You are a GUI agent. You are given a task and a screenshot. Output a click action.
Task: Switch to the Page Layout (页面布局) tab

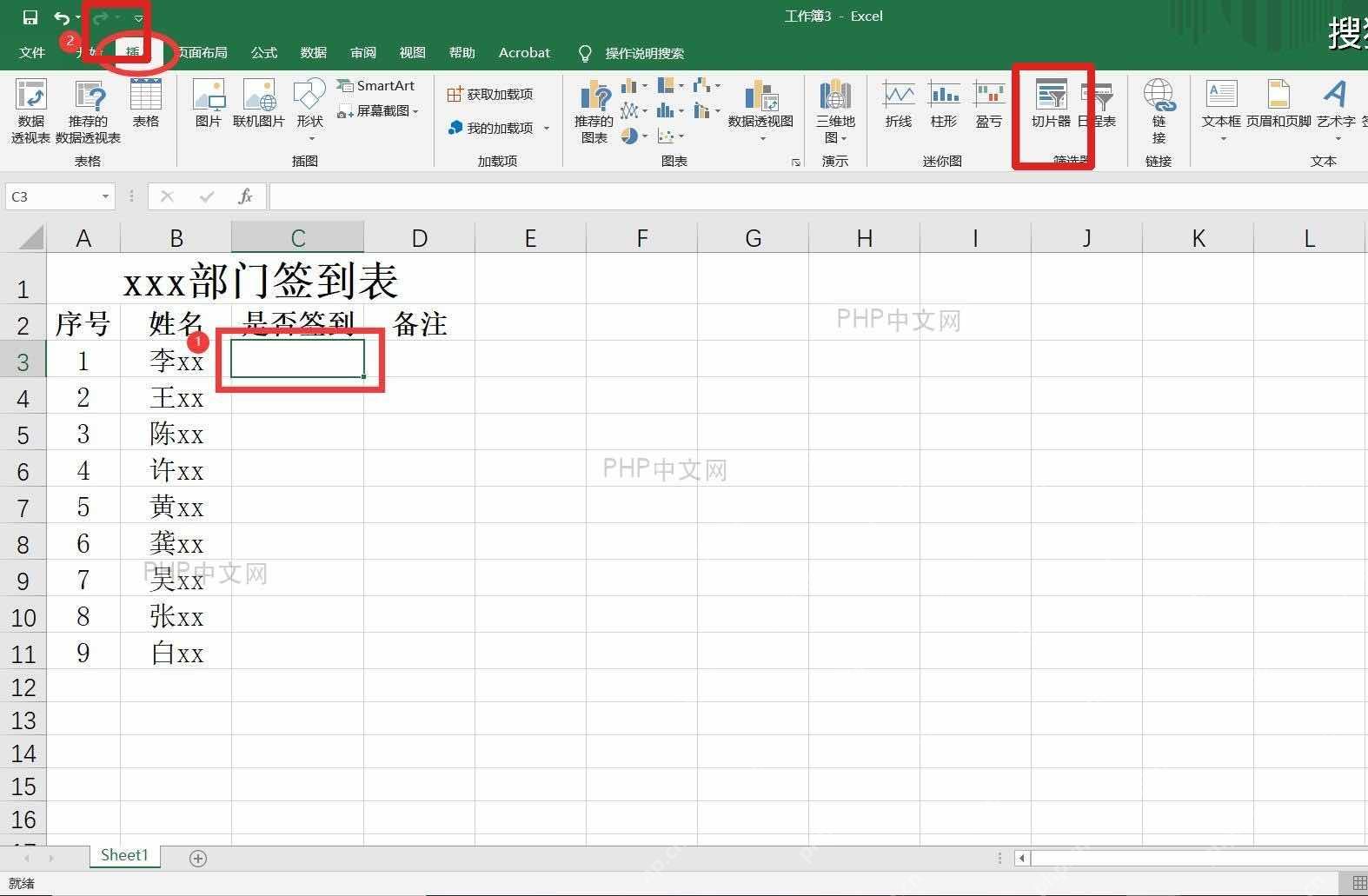(202, 53)
